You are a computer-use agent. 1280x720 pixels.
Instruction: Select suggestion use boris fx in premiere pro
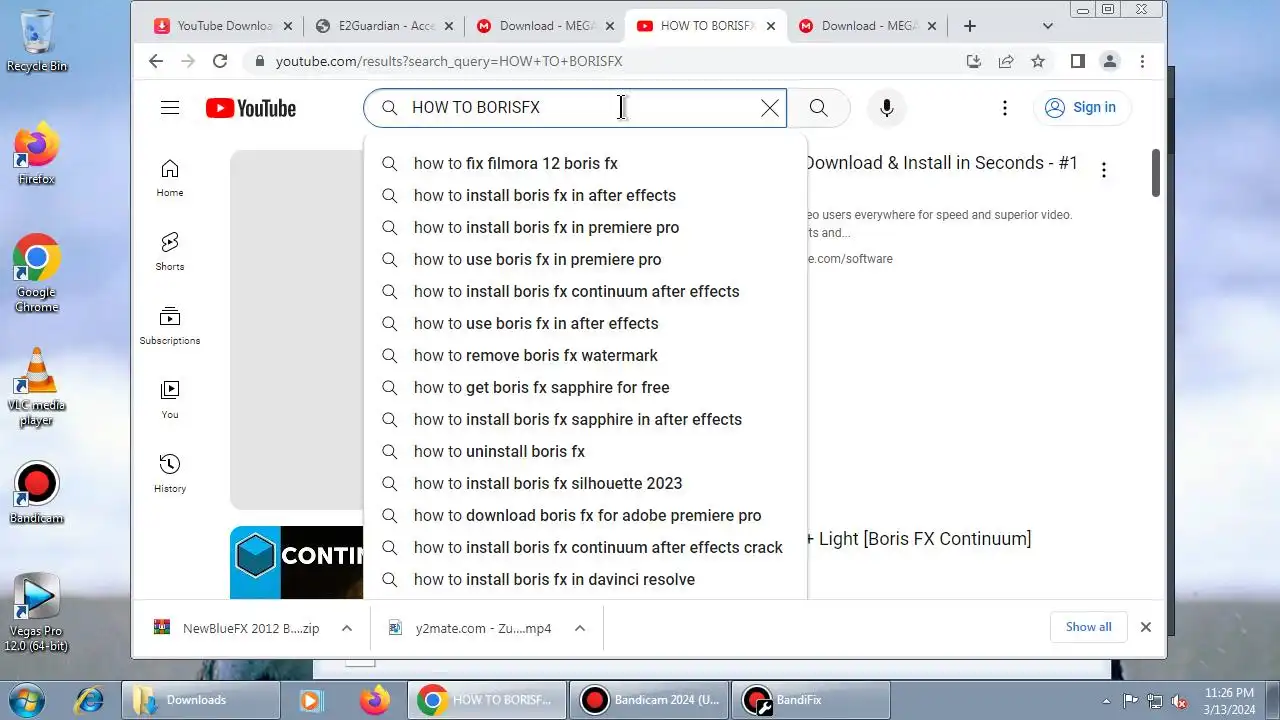[x=585, y=259]
